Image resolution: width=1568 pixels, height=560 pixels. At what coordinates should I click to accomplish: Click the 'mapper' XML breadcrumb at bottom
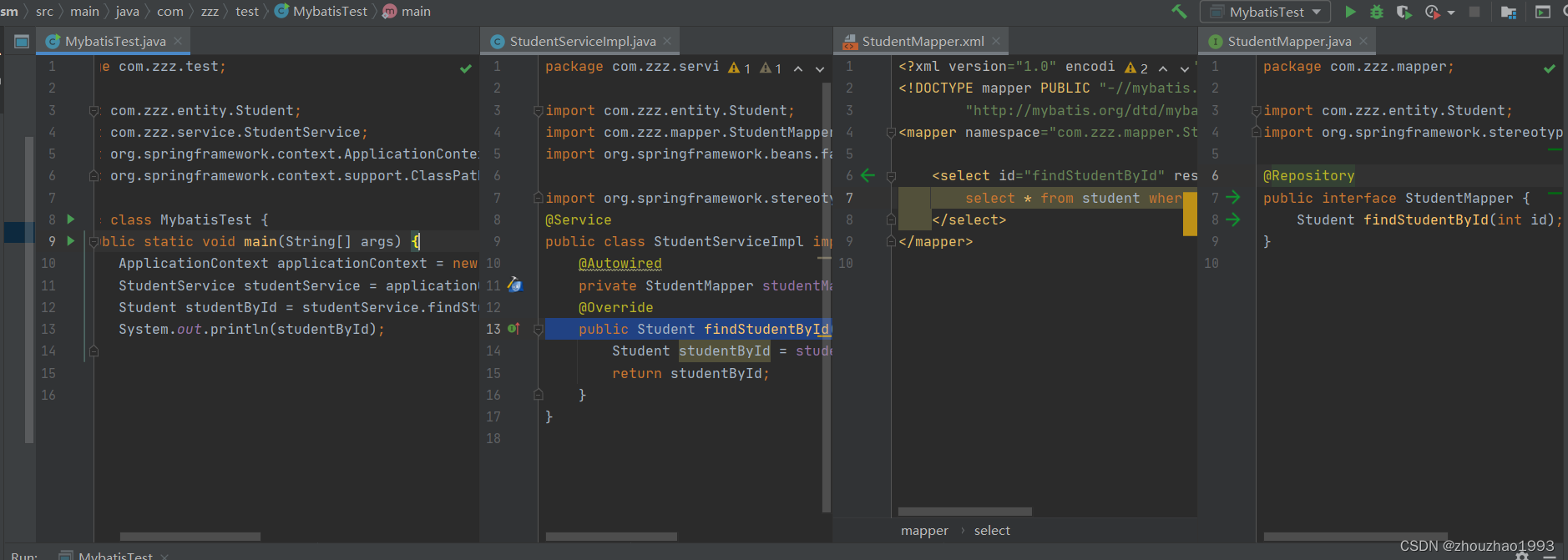(x=924, y=531)
